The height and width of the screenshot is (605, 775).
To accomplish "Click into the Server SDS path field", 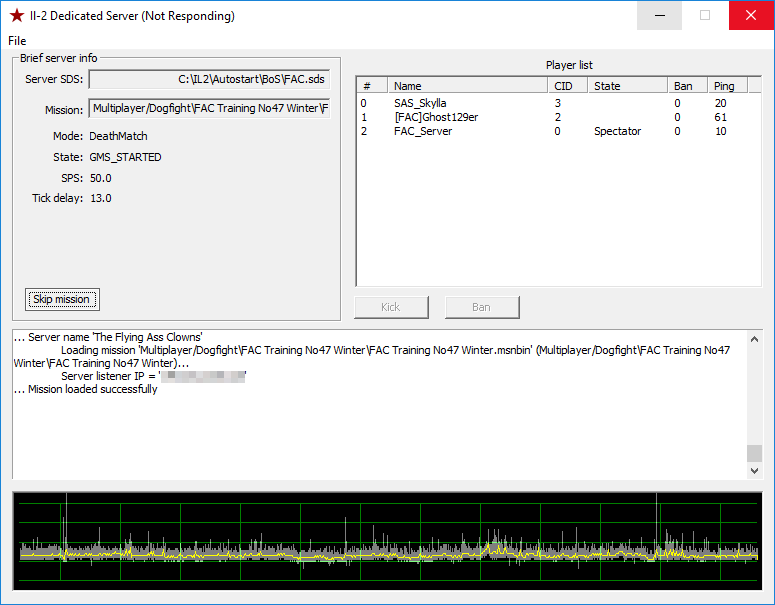I will (x=208, y=79).
